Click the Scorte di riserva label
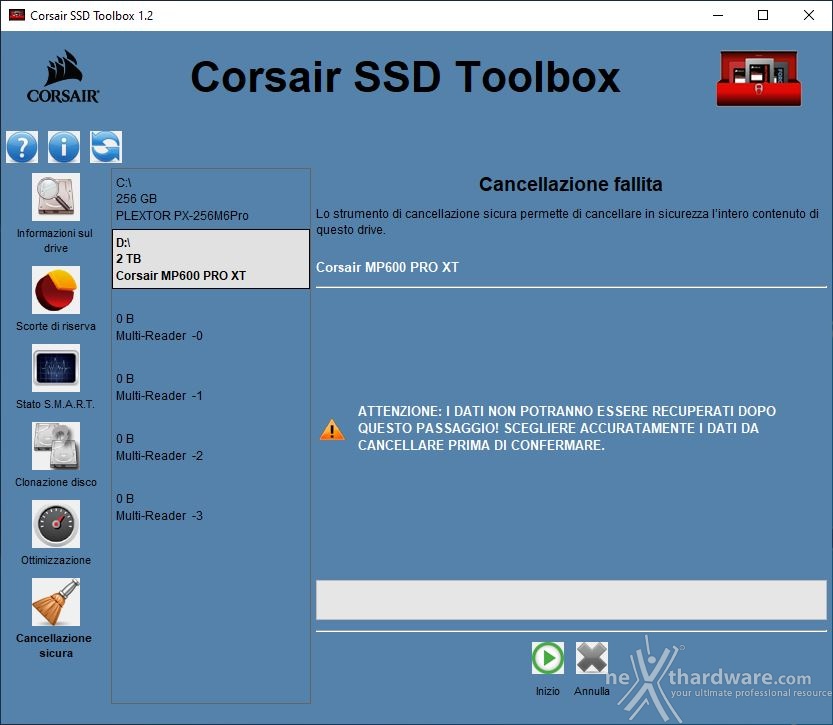The image size is (833, 725). pos(56,326)
